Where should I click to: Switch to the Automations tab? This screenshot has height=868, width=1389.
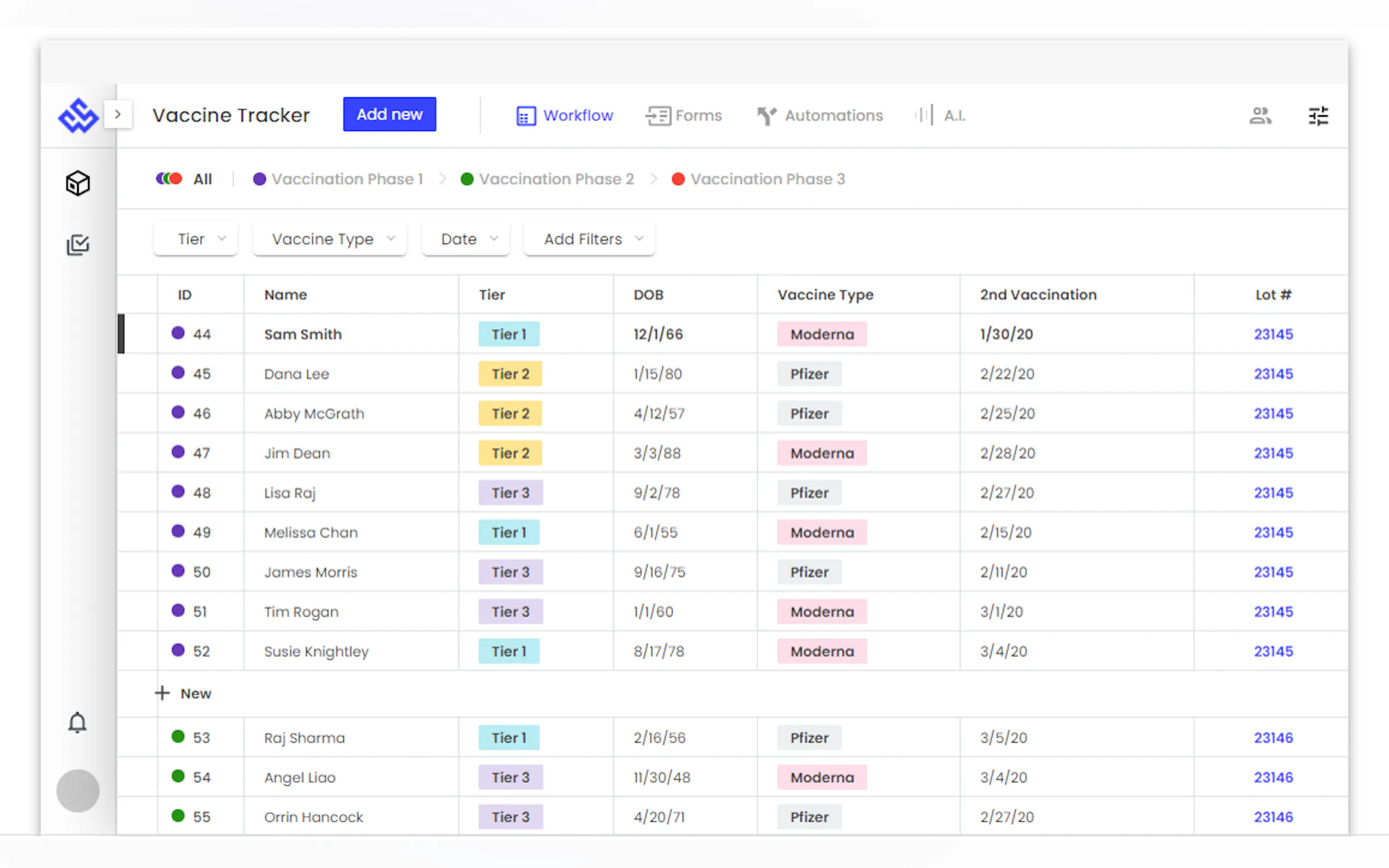tap(819, 115)
